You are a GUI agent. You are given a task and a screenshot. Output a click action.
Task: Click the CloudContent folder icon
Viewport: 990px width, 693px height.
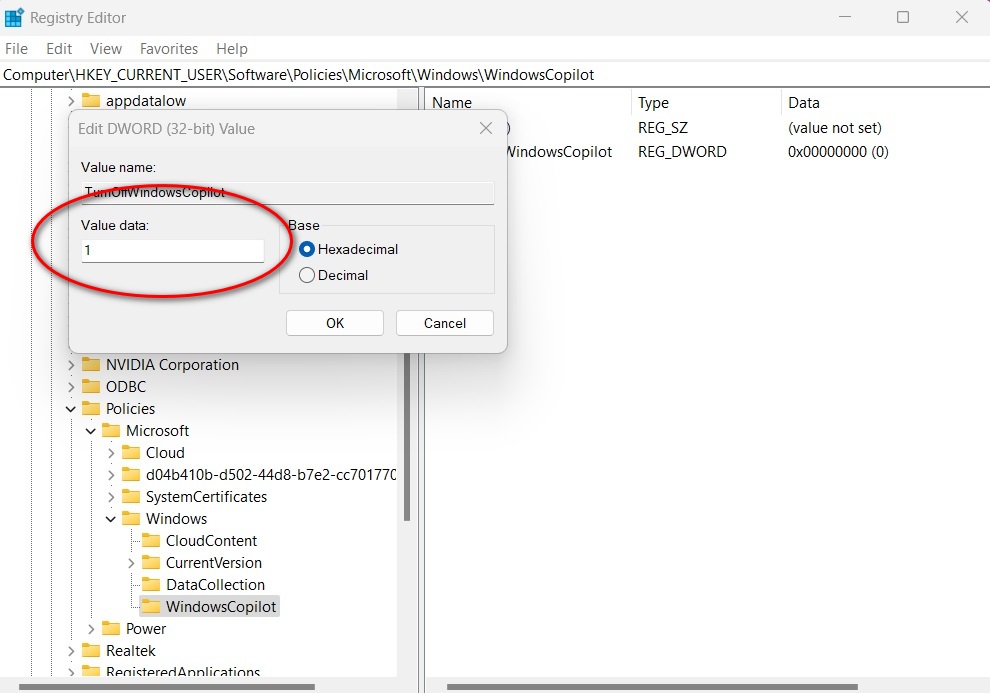click(x=151, y=541)
